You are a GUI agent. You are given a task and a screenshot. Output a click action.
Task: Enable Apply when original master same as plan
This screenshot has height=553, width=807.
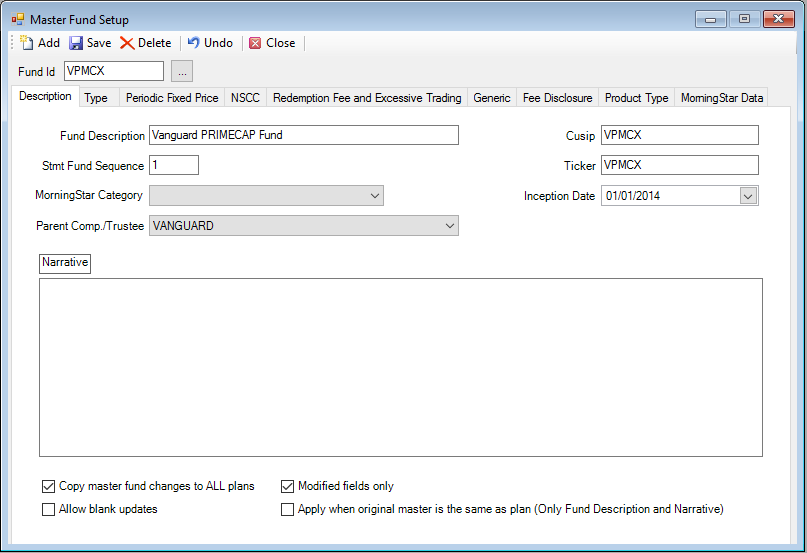click(287, 509)
